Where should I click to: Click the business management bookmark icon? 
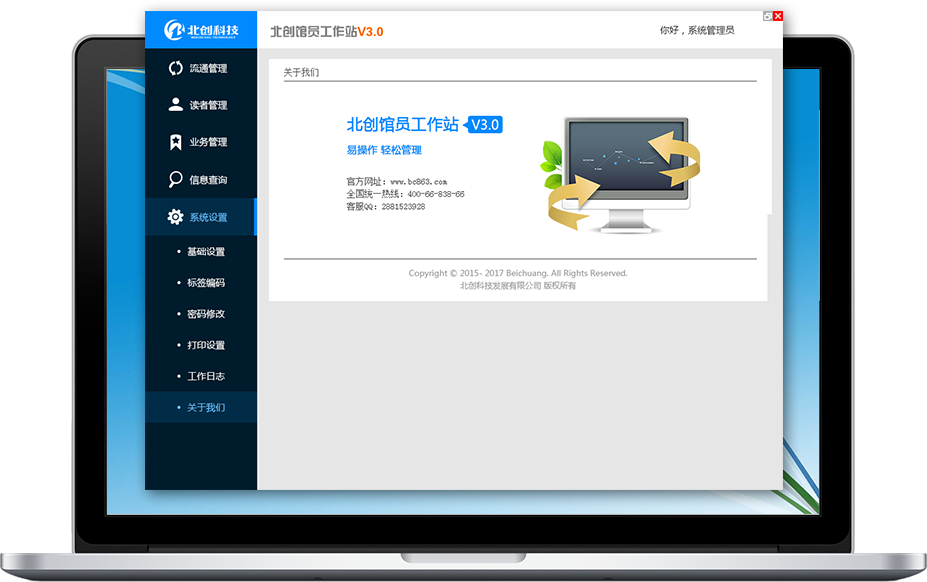coord(175,142)
